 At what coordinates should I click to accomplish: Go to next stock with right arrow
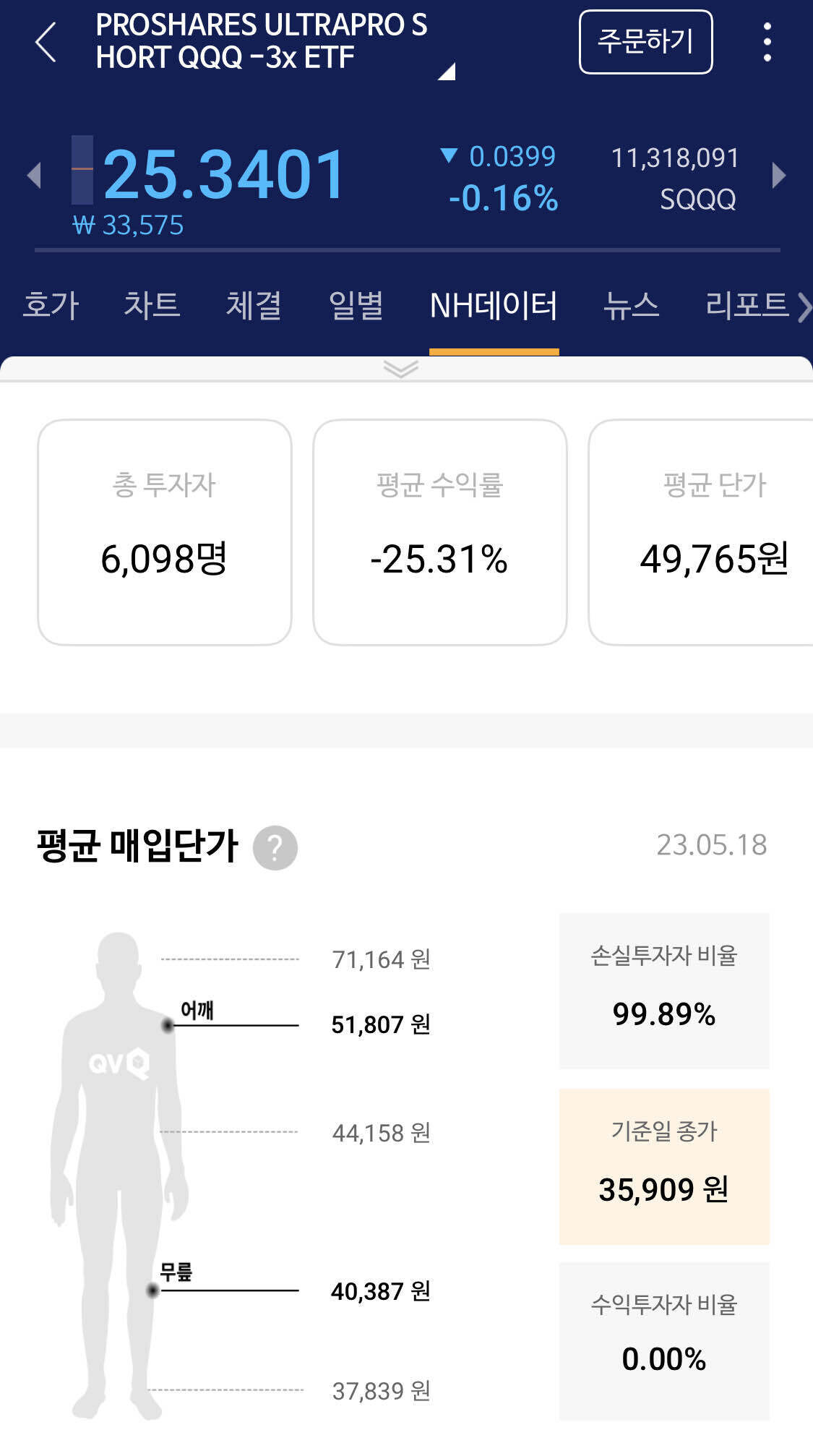coord(779,176)
